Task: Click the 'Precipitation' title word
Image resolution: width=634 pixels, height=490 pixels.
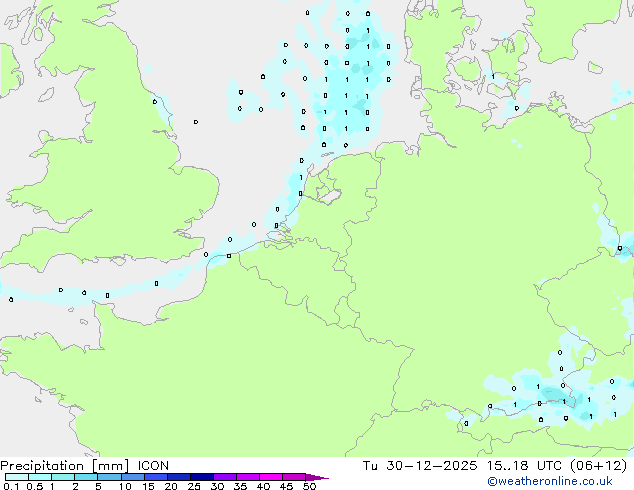Action: [42, 466]
